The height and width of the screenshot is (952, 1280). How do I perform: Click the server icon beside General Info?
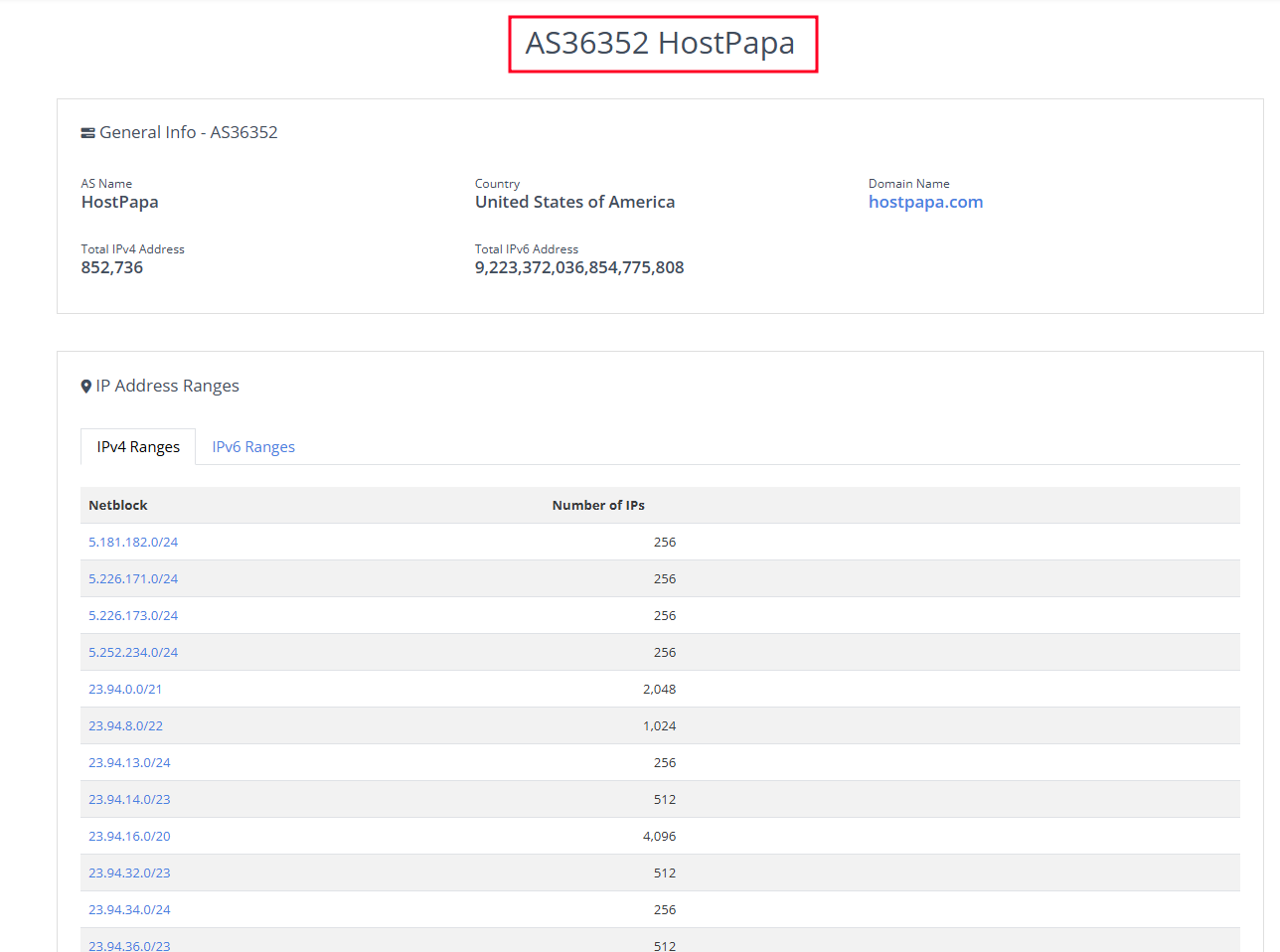click(x=87, y=133)
